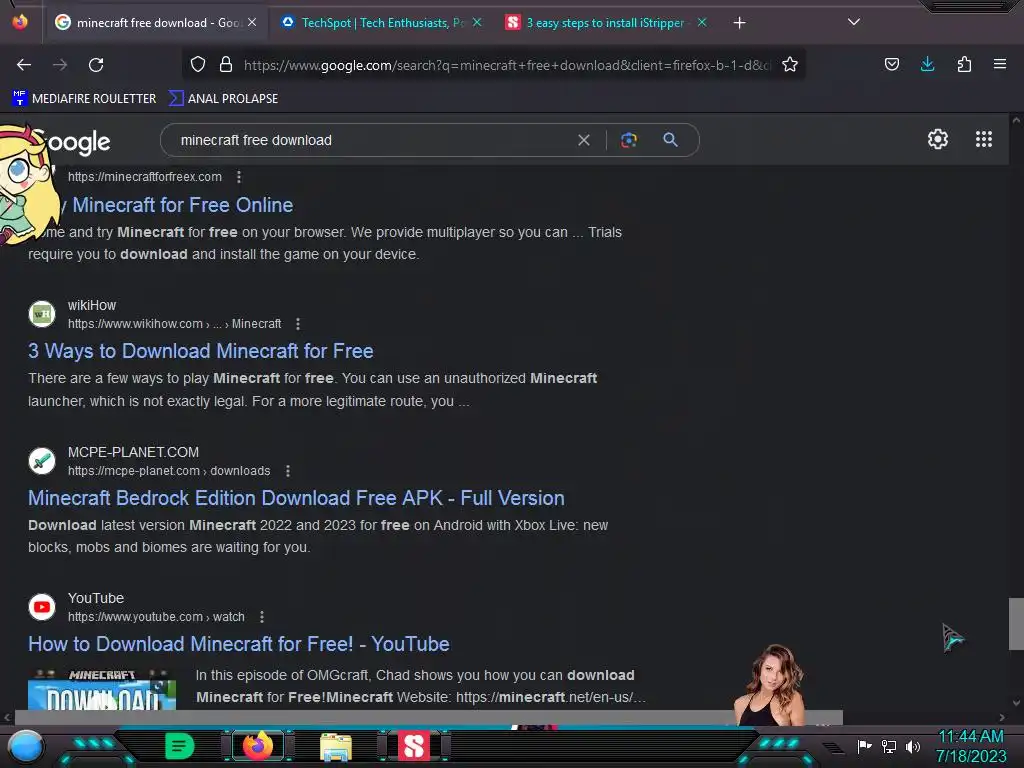Open Action Center flag in tray
Viewport: 1024px width, 768px height.
[x=865, y=746]
